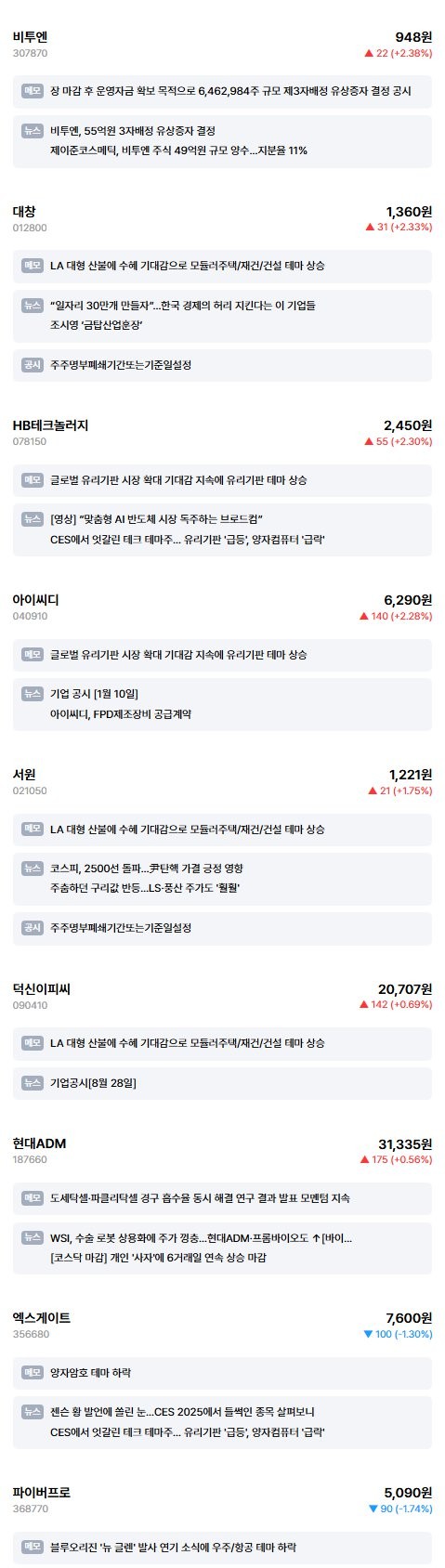Image resolution: width=445 pixels, height=1568 pixels.
Task: Open news headline 비투엔, 55억원 3자배정 유상증자 결정
Action: 133,131
